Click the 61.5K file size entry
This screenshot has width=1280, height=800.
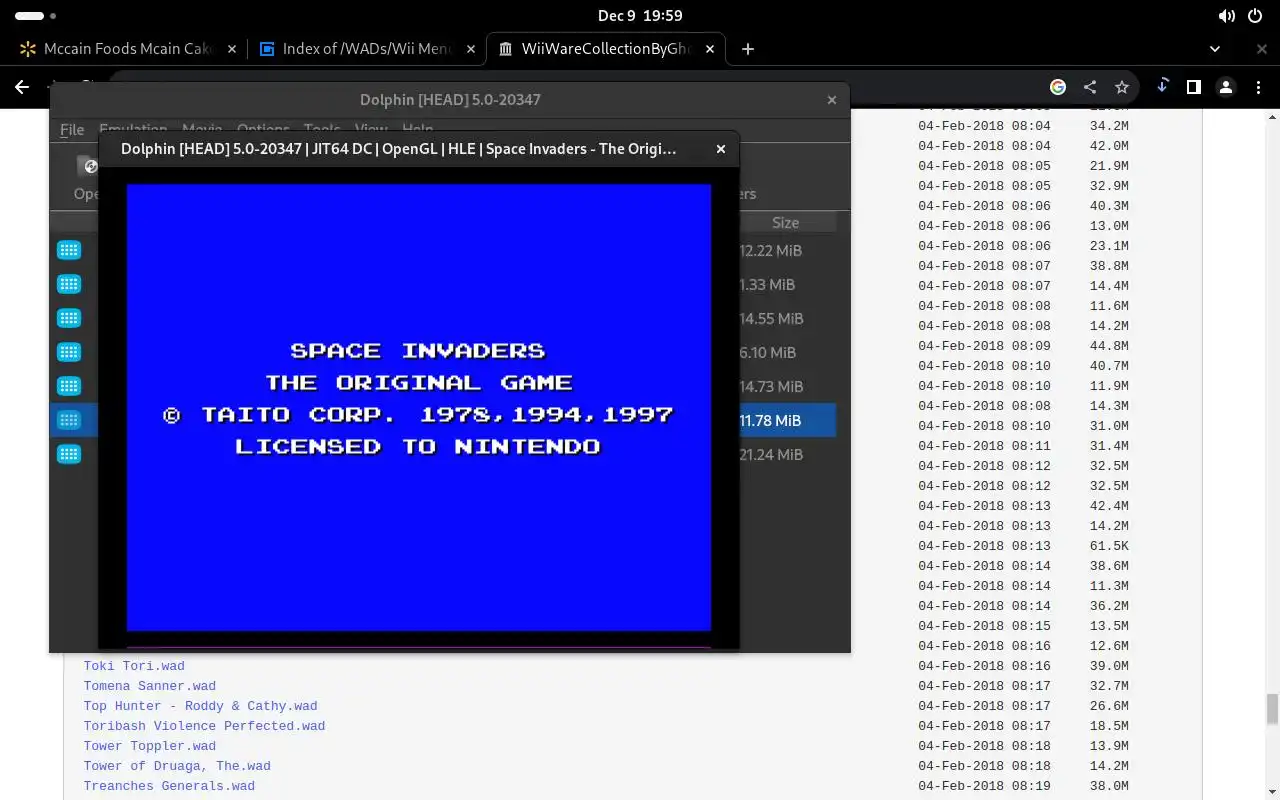point(1109,546)
